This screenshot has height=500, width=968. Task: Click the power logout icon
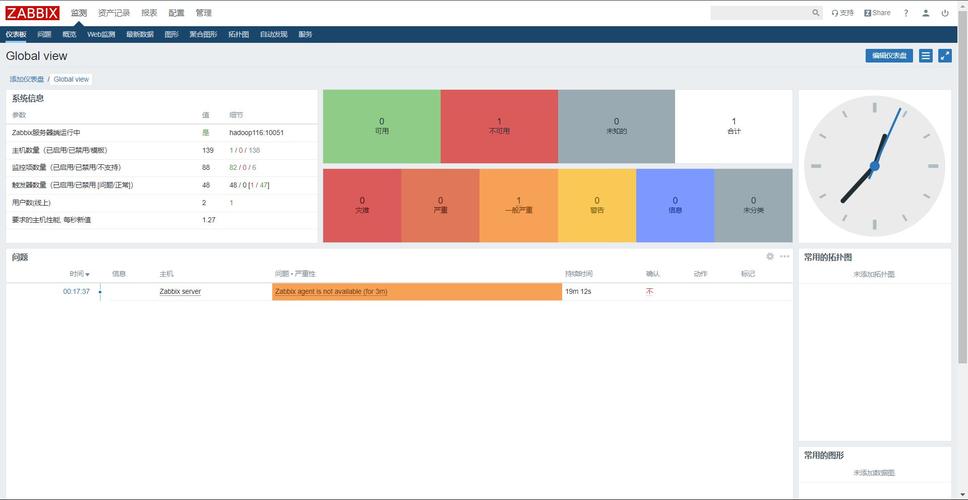coord(945,13)
